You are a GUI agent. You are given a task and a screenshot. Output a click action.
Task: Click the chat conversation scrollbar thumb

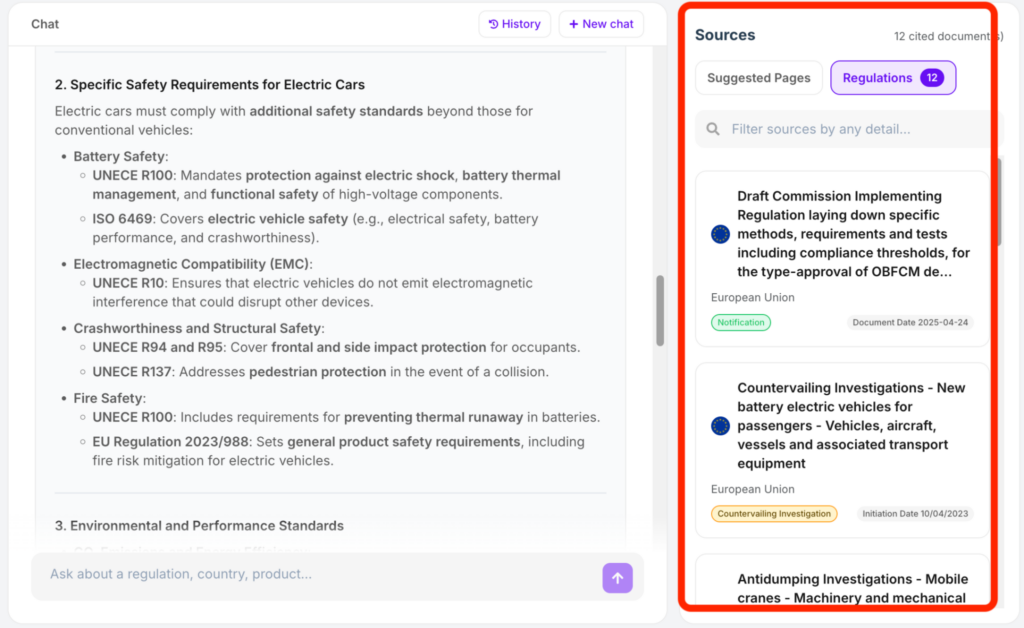[660, 311]
